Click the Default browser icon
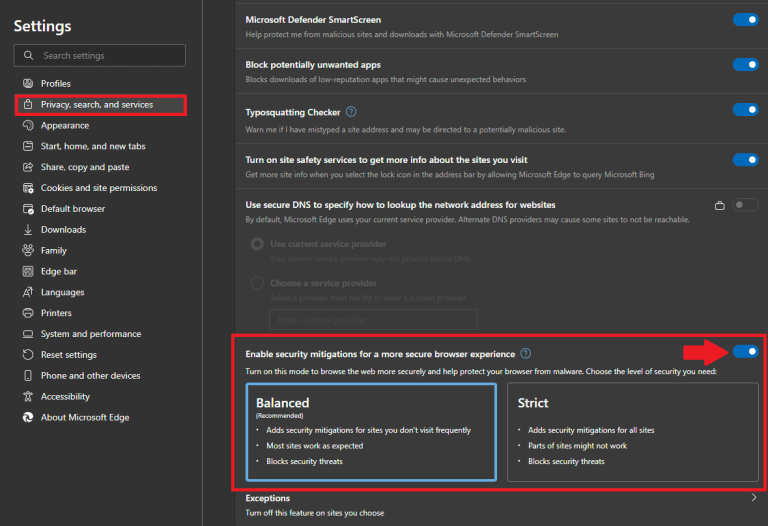The image size is (768, 526). [x=28, y=209]
